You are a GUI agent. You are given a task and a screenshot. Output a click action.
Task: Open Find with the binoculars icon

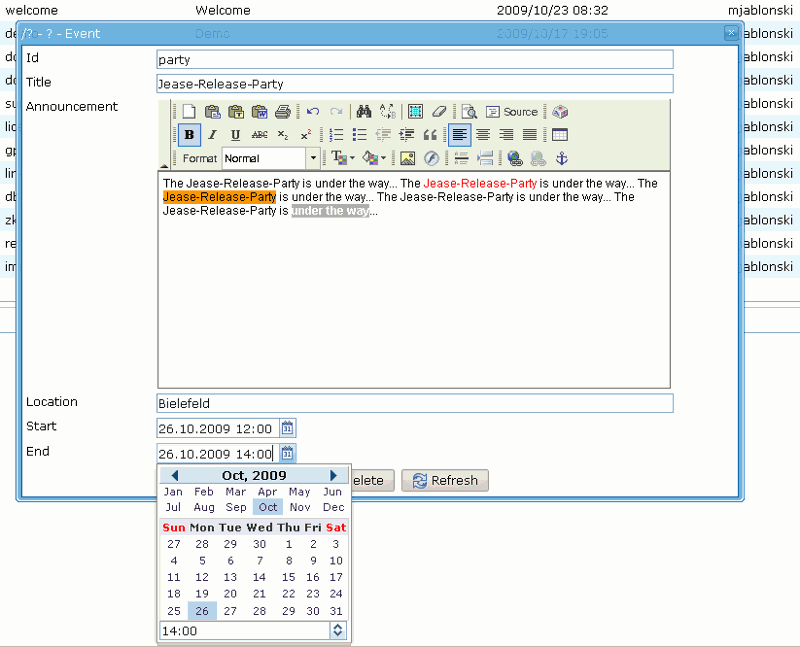click(364, 112)
